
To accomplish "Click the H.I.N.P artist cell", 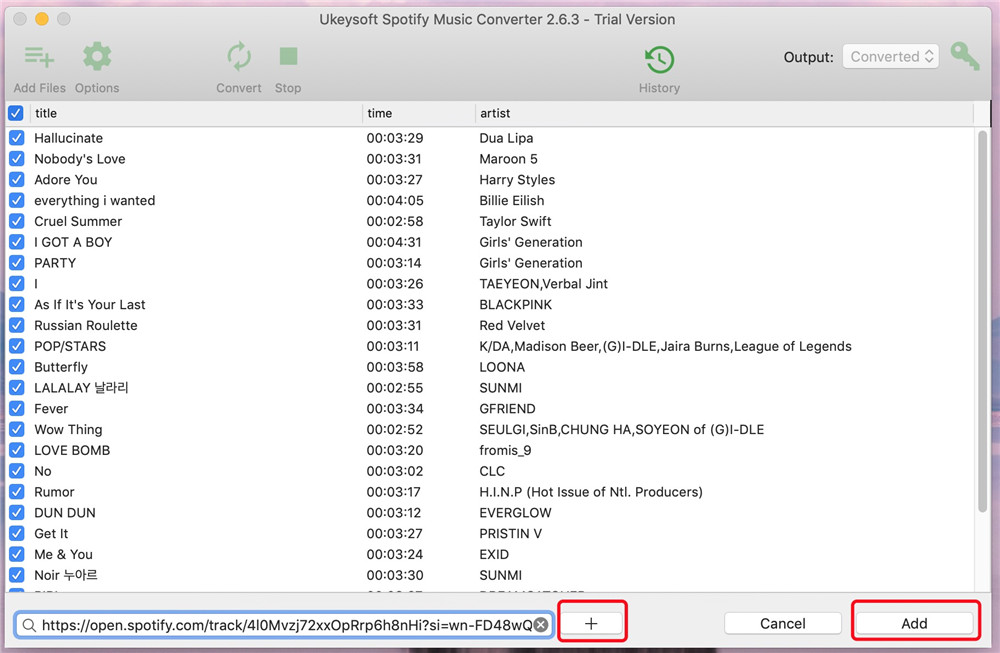I will point(591,492).
